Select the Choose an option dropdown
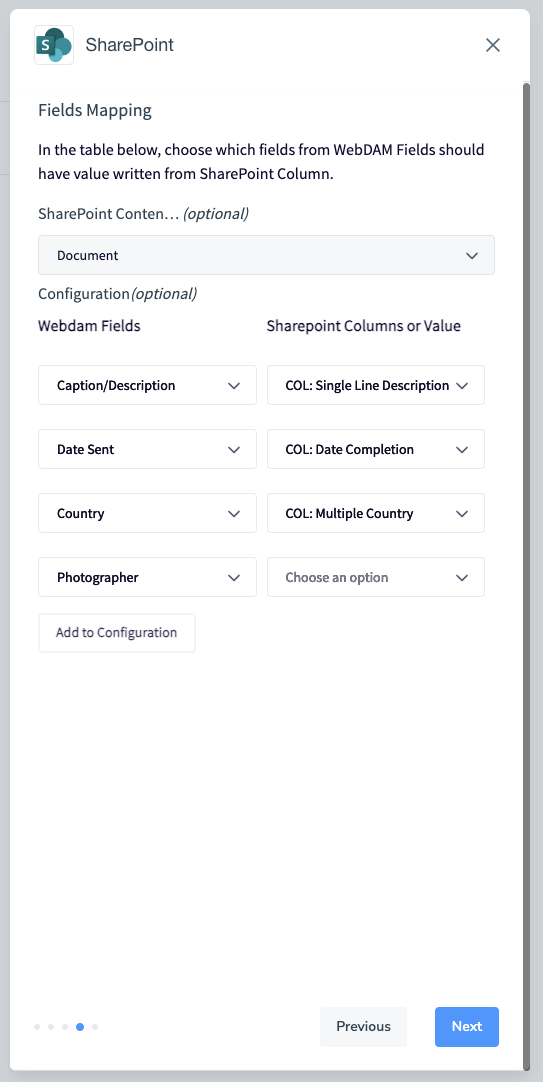 (376, 577)
